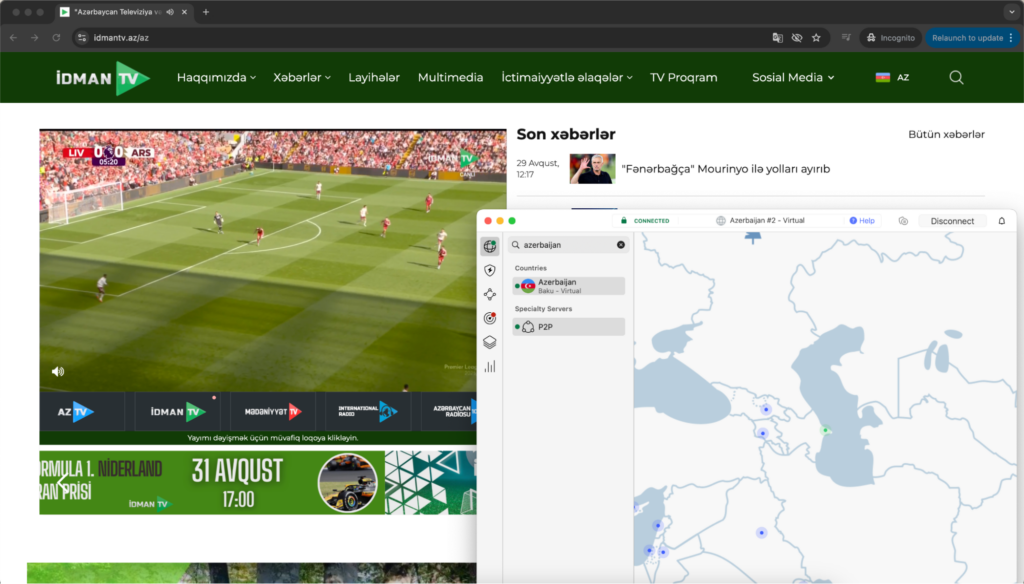1024x584 pixels.
Task: Open the Fənərbağça Mourinyo news headline
Action: coord(726,169)
